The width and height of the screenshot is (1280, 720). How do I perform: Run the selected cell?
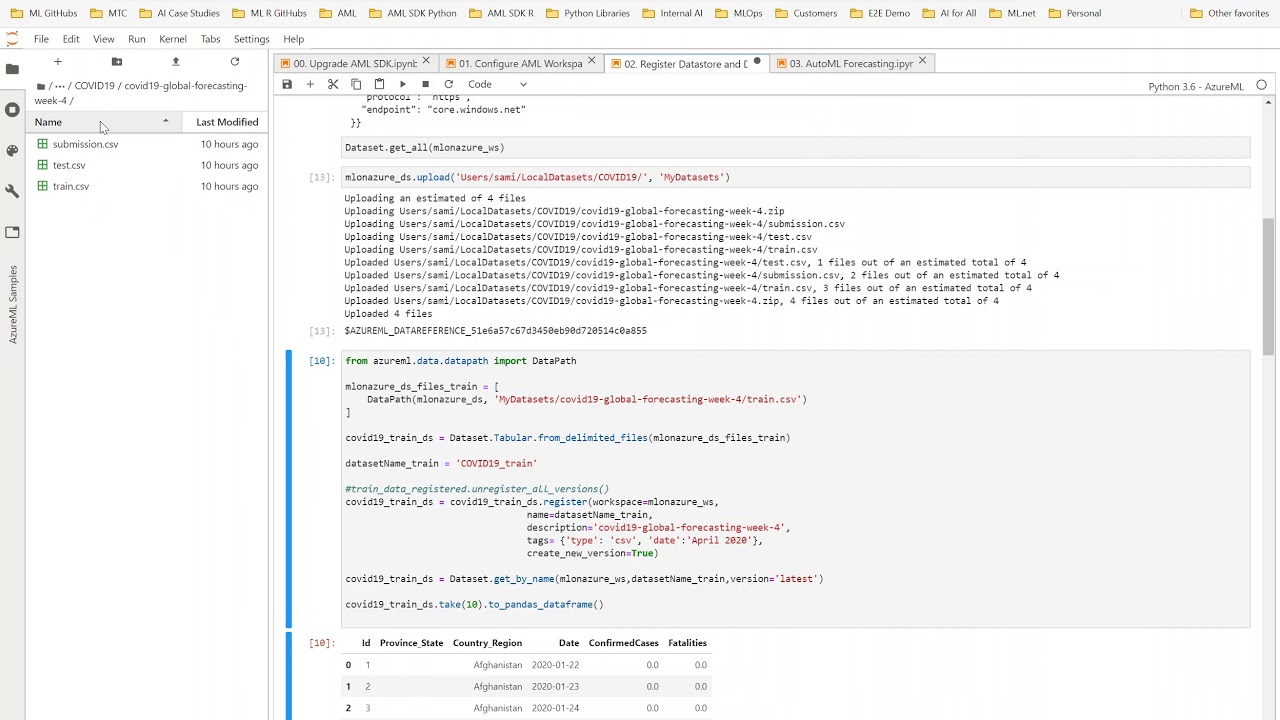[402, 84]
